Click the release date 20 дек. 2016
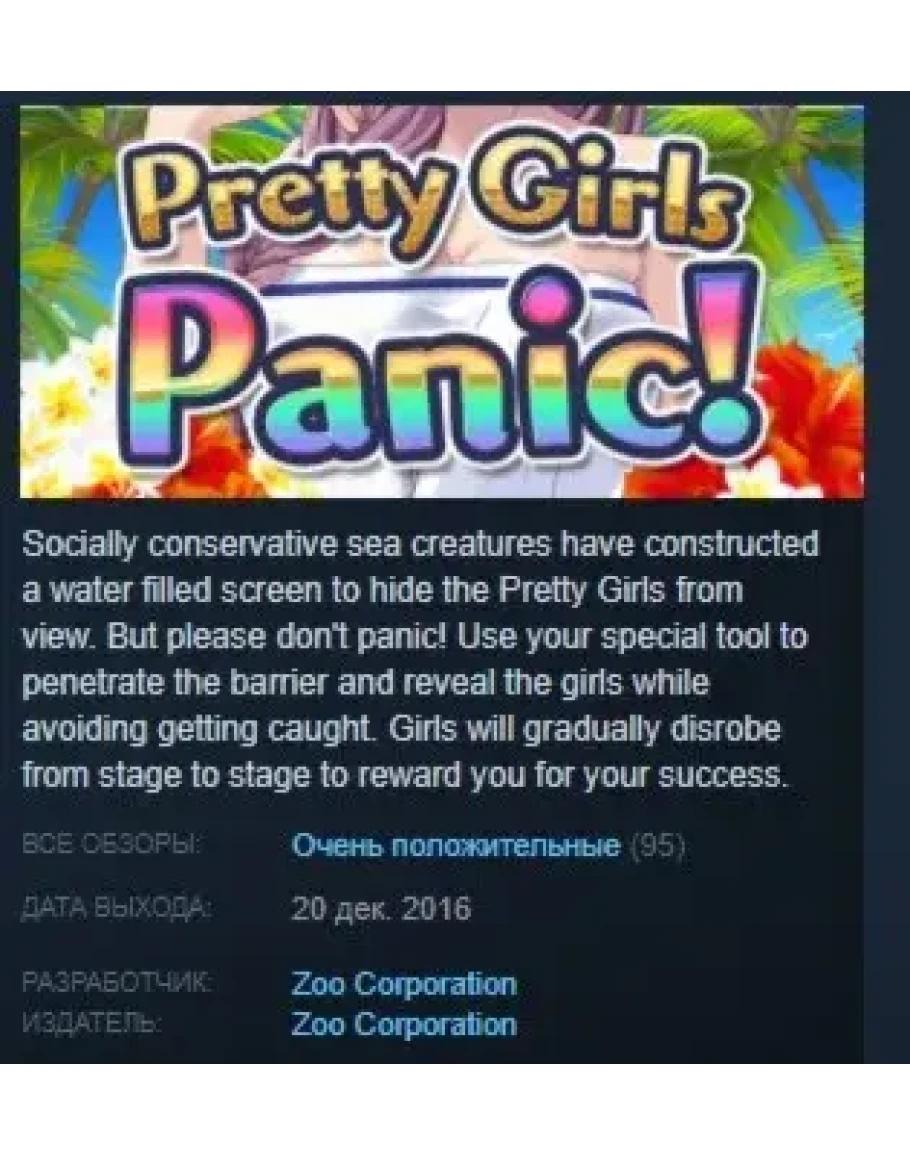The image size is (910, 1155). pyautogui.click(x=381, y=908)
